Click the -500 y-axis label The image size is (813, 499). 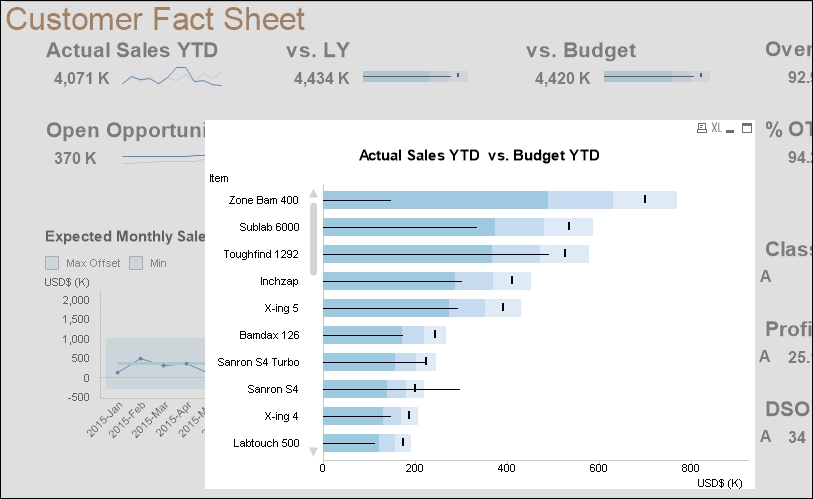click(78, 397)
